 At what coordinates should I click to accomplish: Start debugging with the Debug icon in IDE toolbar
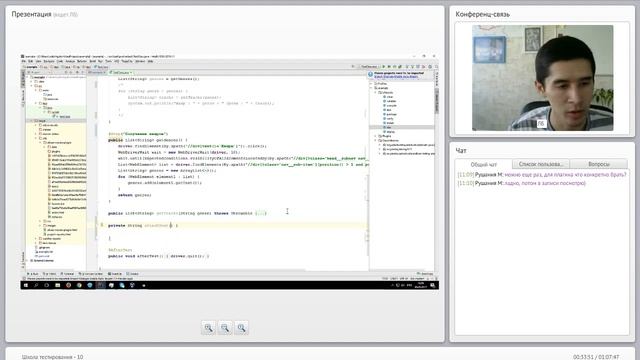pyautogui.click(x=389, y=67)
